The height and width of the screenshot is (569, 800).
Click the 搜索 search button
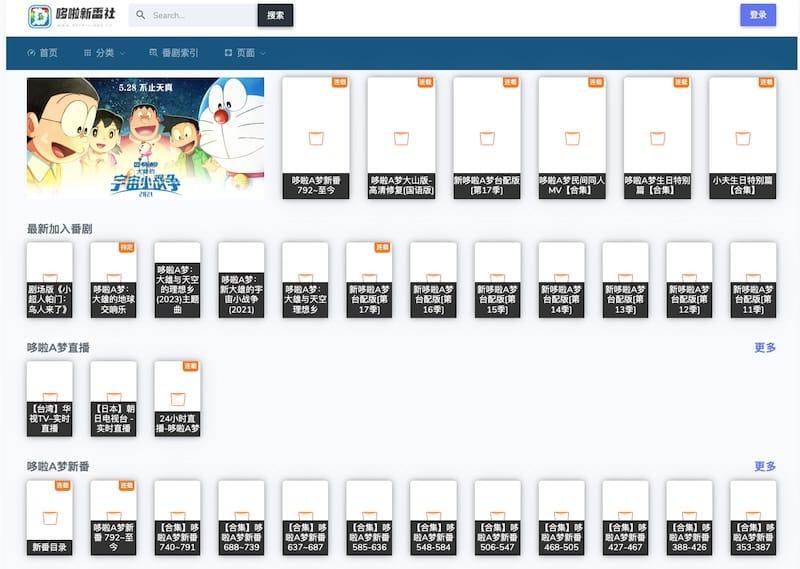(x=276, y=15)
